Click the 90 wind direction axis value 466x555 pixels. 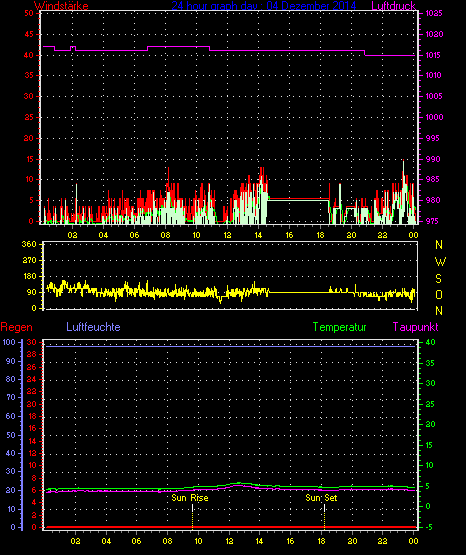point(32,292)
